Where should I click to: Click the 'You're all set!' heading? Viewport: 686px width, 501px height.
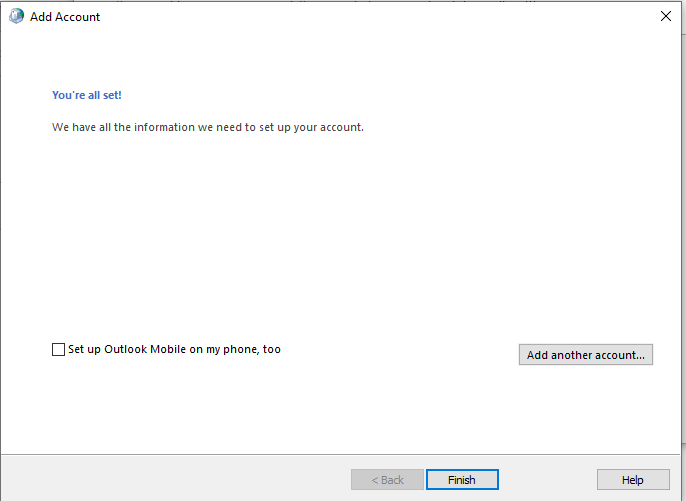click(87, 96)
